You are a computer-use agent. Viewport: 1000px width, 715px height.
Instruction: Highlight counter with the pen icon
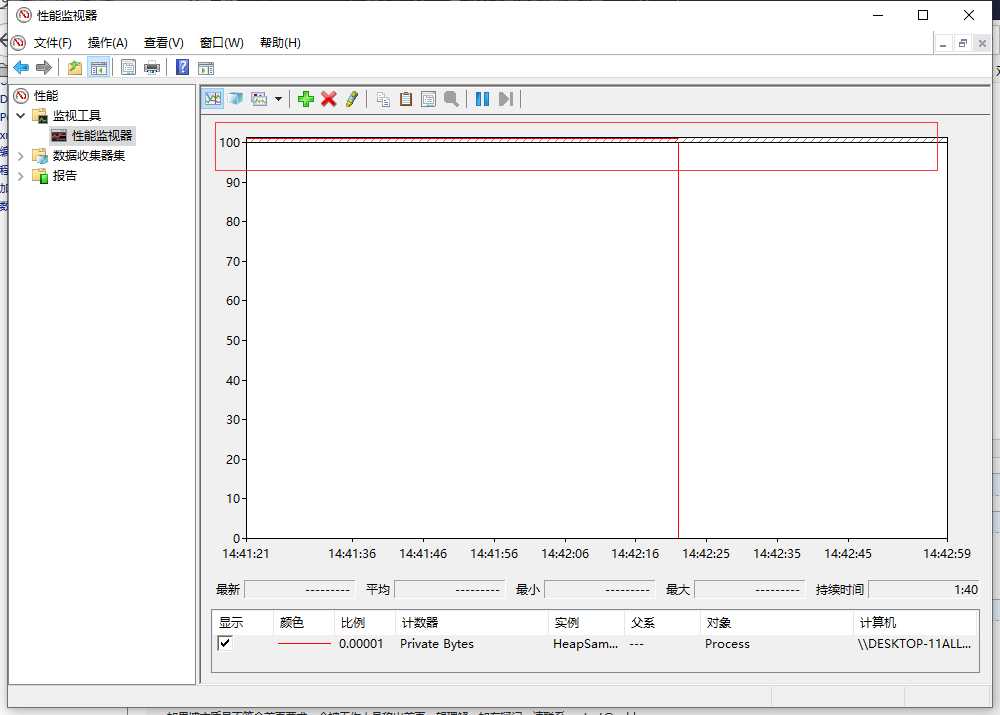(351, 99)
